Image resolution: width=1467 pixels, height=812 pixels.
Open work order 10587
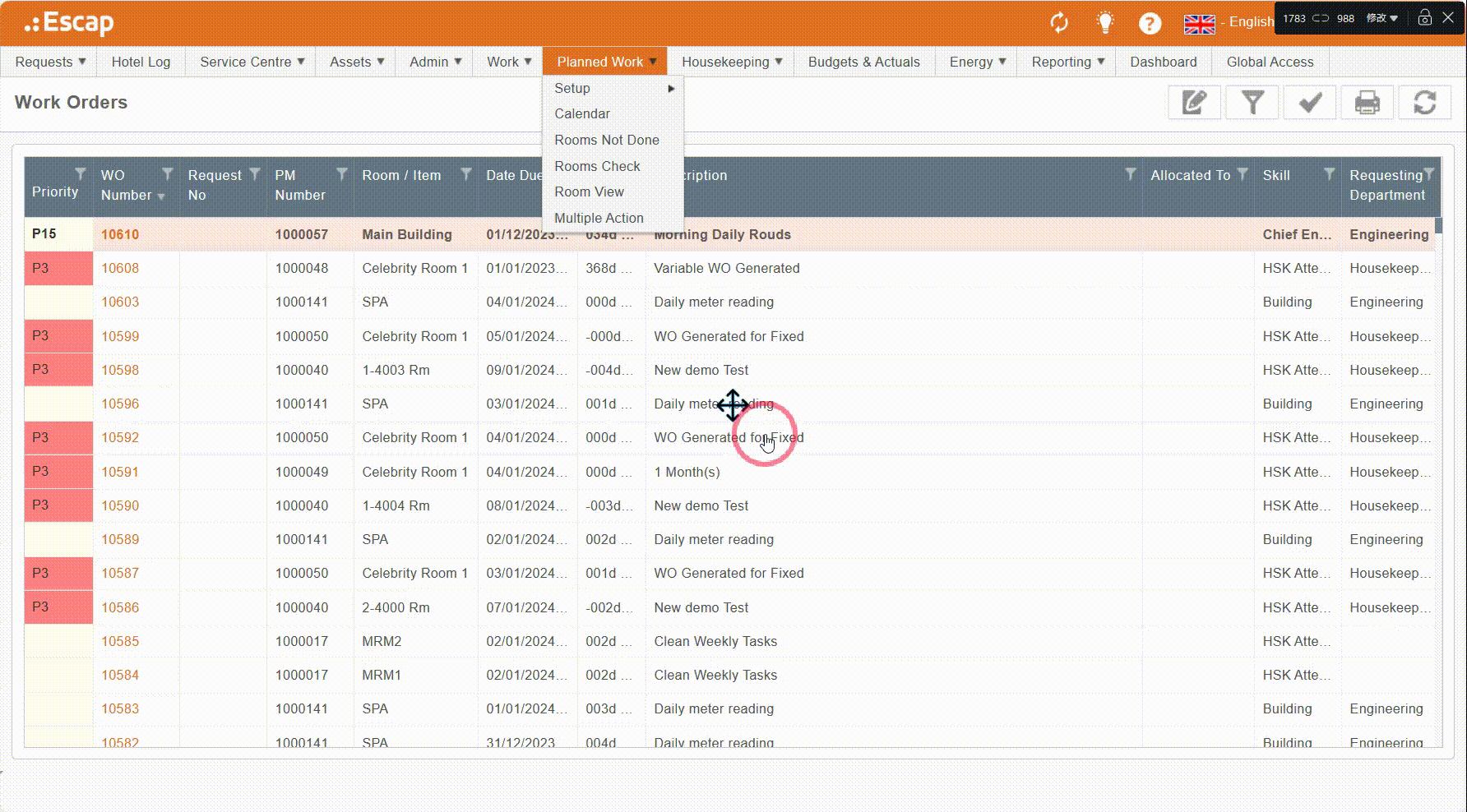(120, 573)
